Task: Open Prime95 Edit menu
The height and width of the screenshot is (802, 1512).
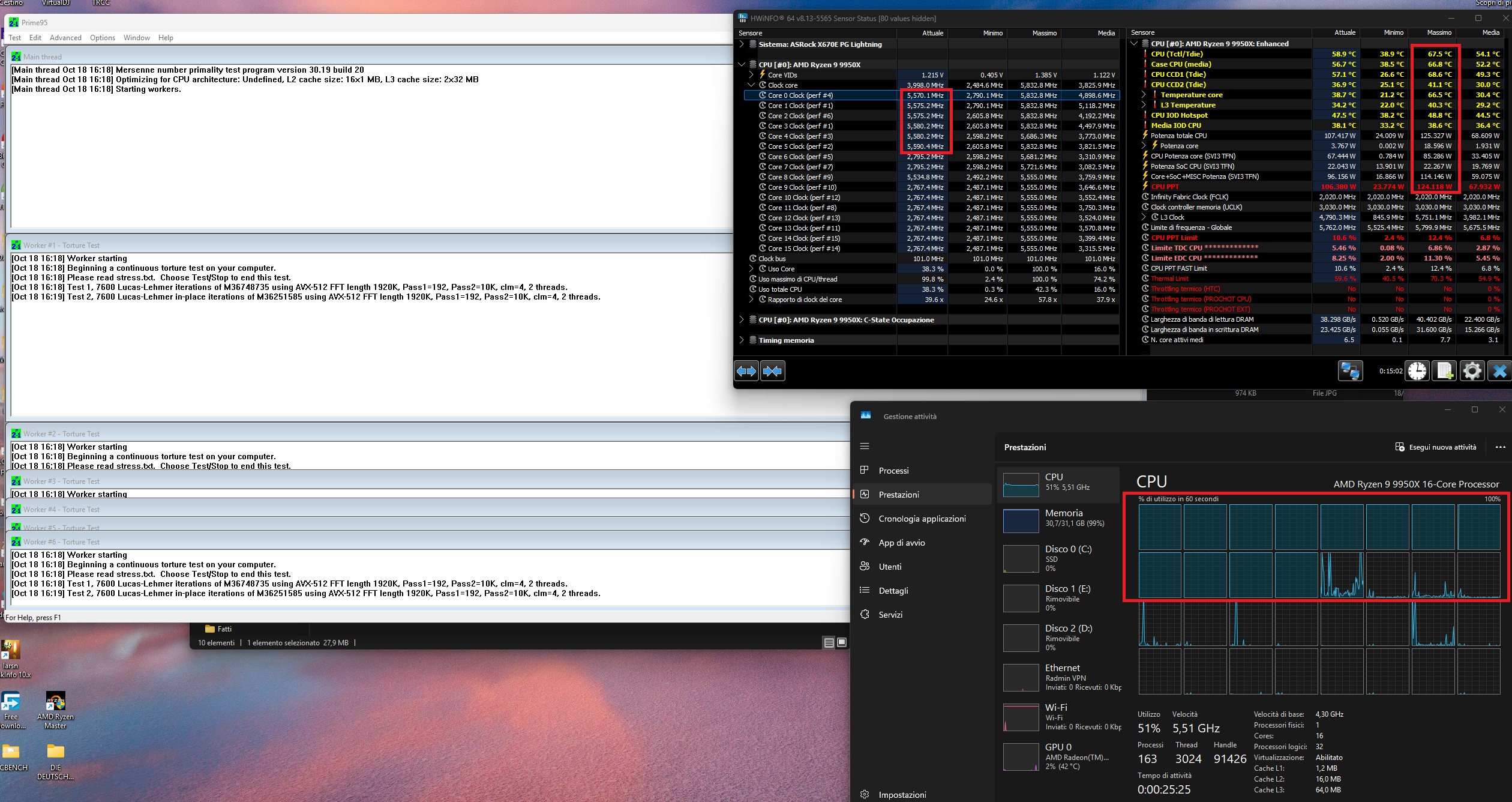Action: 35,38
